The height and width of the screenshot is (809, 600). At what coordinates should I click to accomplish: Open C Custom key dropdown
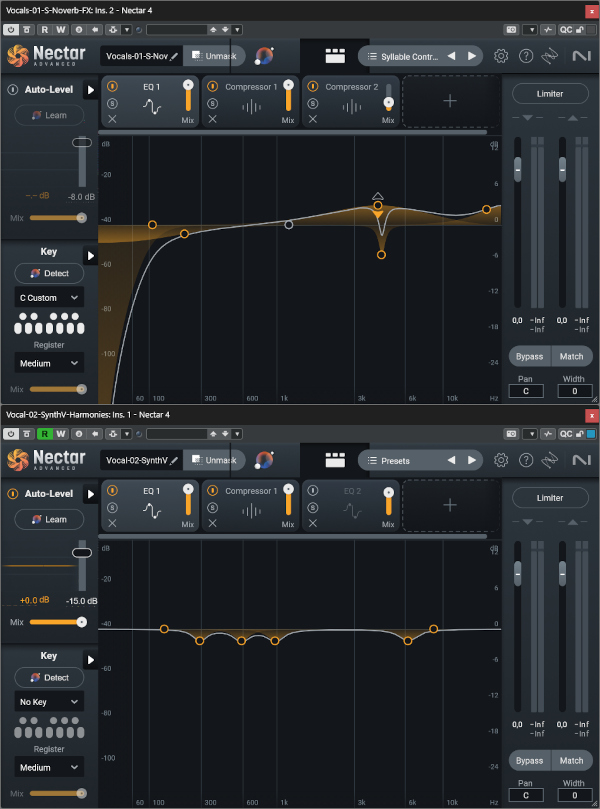[x=49, y=298]
